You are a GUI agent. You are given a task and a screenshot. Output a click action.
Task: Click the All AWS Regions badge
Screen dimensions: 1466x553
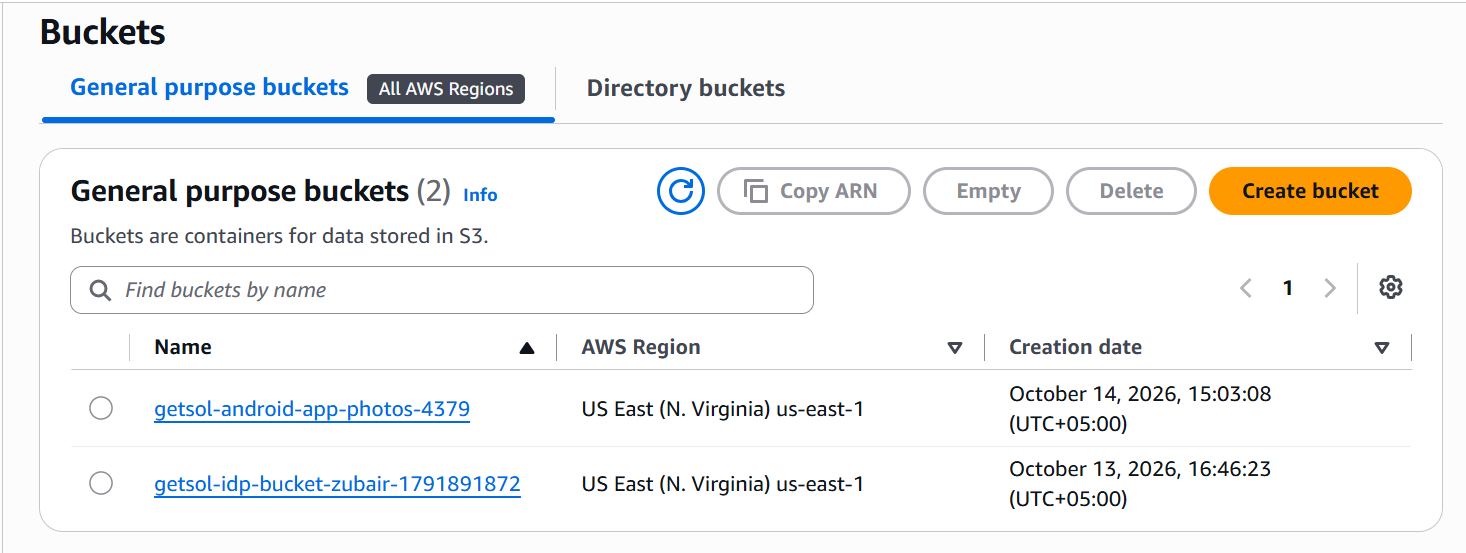[446, 89]
